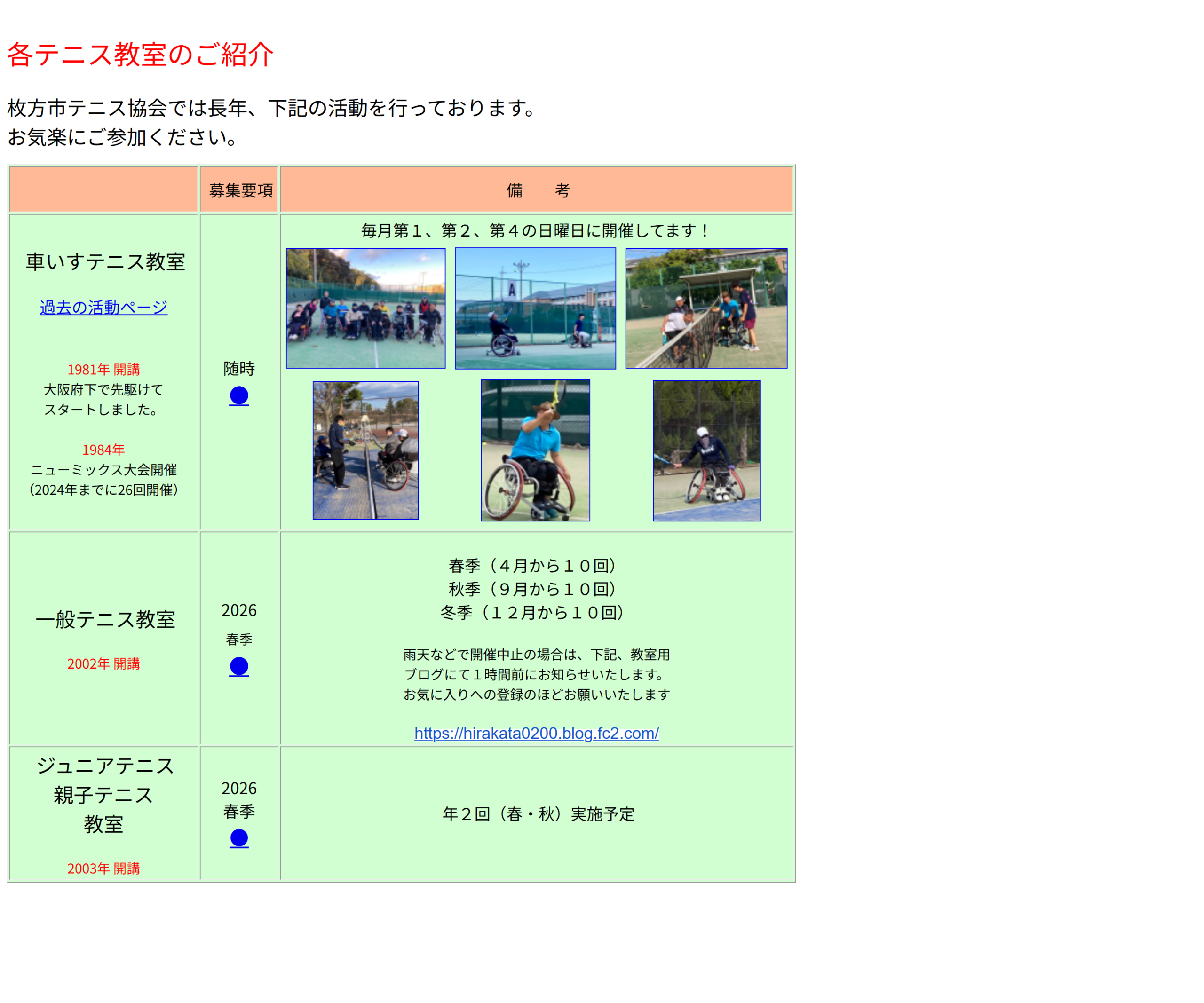Click （2024年までに26回開催） text
This screenshot has width=1204, height=1003.
[x=104, y=490]
